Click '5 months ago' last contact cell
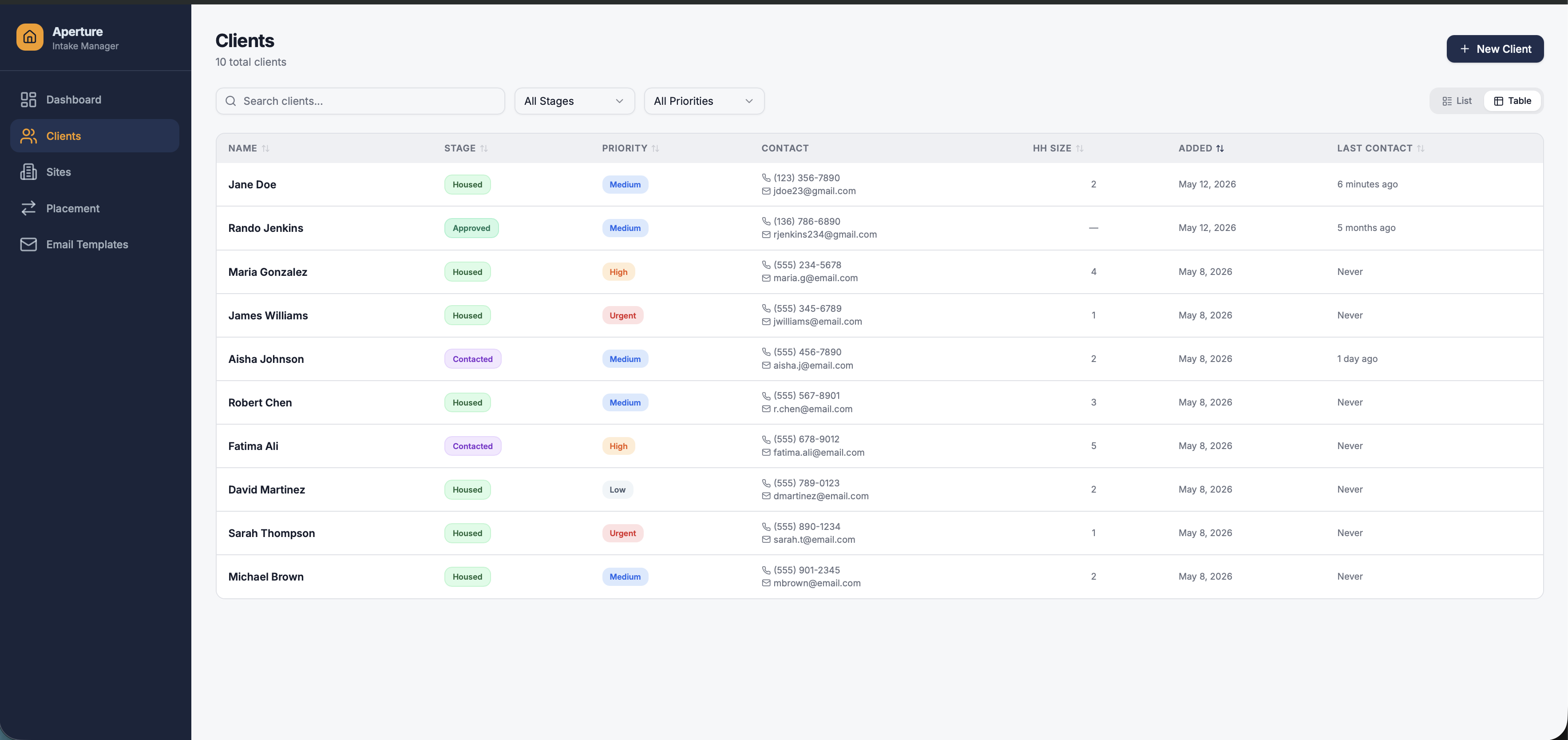The image size is (1568, 740). pyautogui.click(x=1366, y=228)
